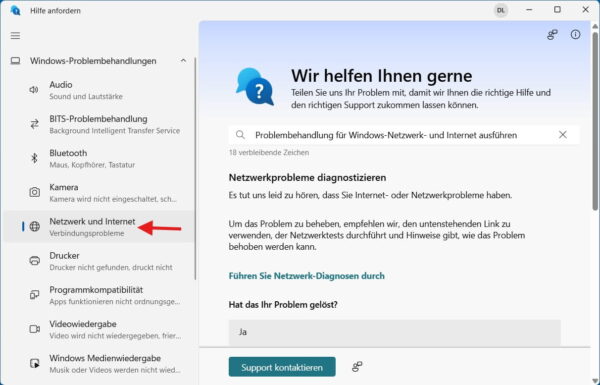
Task: Select the Kamera troubleshooter
Action: click(99, 192)
